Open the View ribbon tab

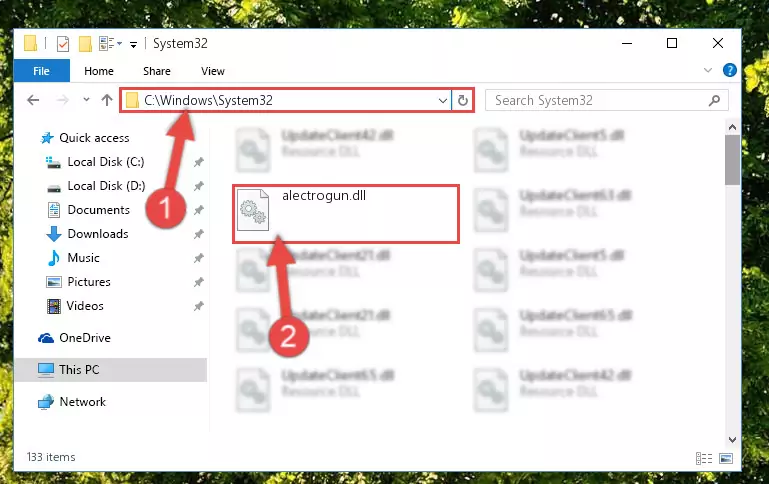click(x=212, y=71)
